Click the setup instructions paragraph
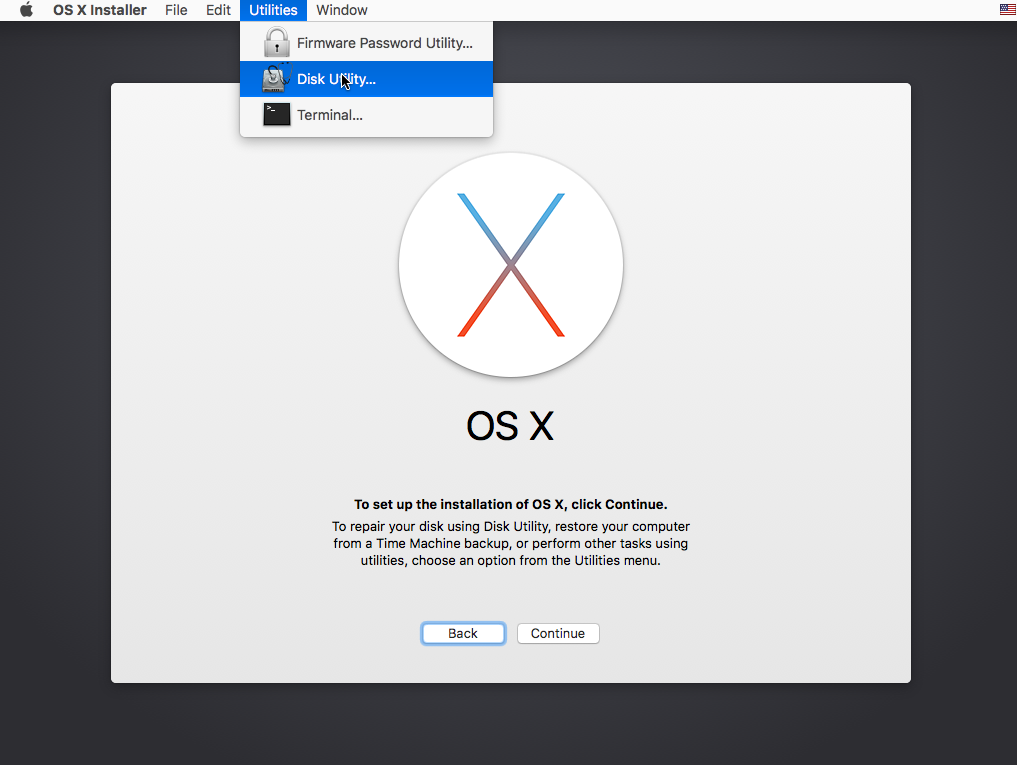This screenshot has height=765, width=1017. coord(510,543)
